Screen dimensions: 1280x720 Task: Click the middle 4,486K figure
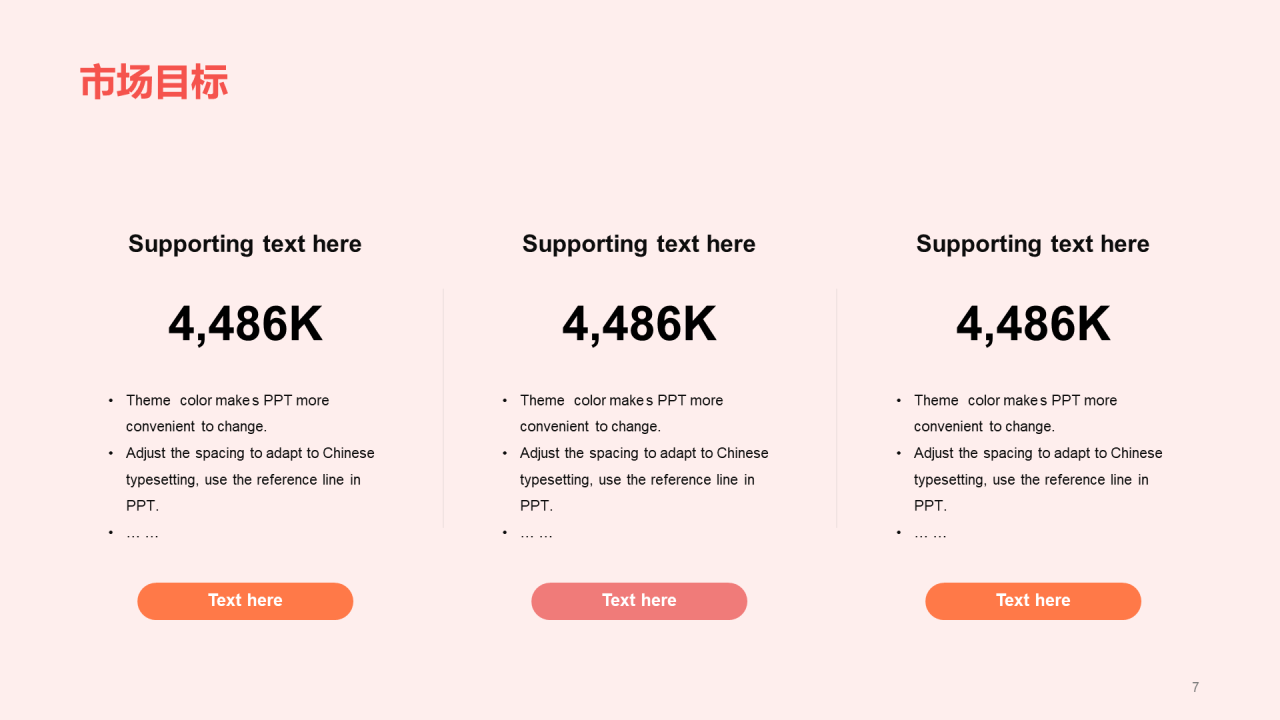click(x=639, y=324)
